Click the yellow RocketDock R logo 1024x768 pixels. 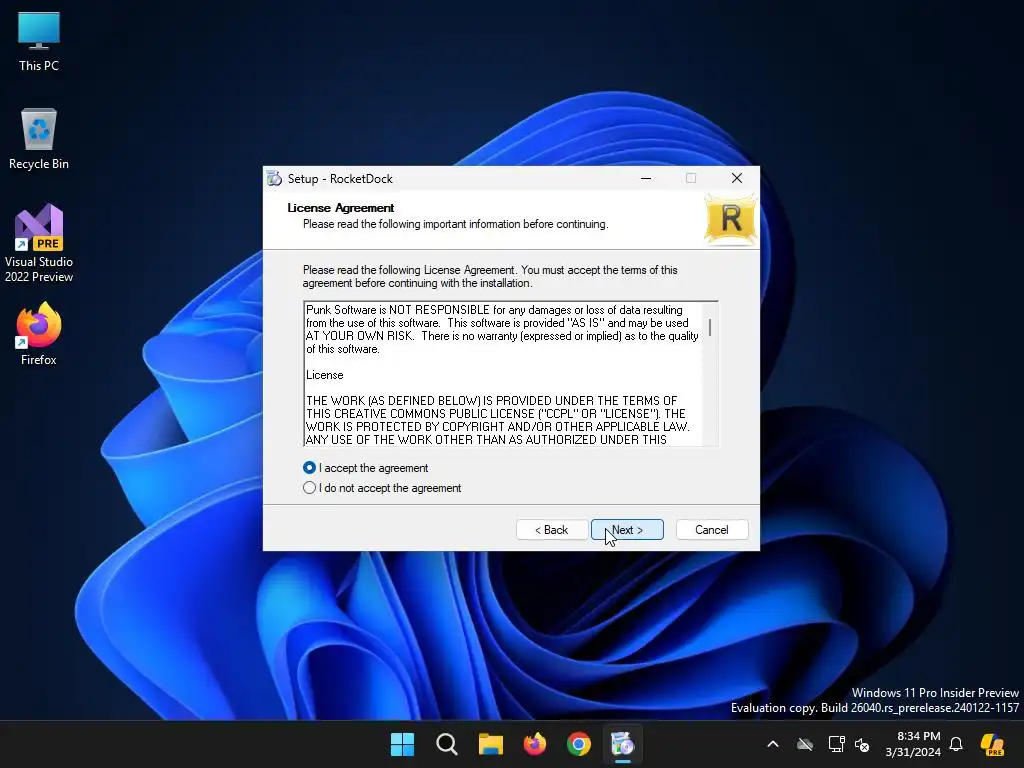[x=731, y=219]
